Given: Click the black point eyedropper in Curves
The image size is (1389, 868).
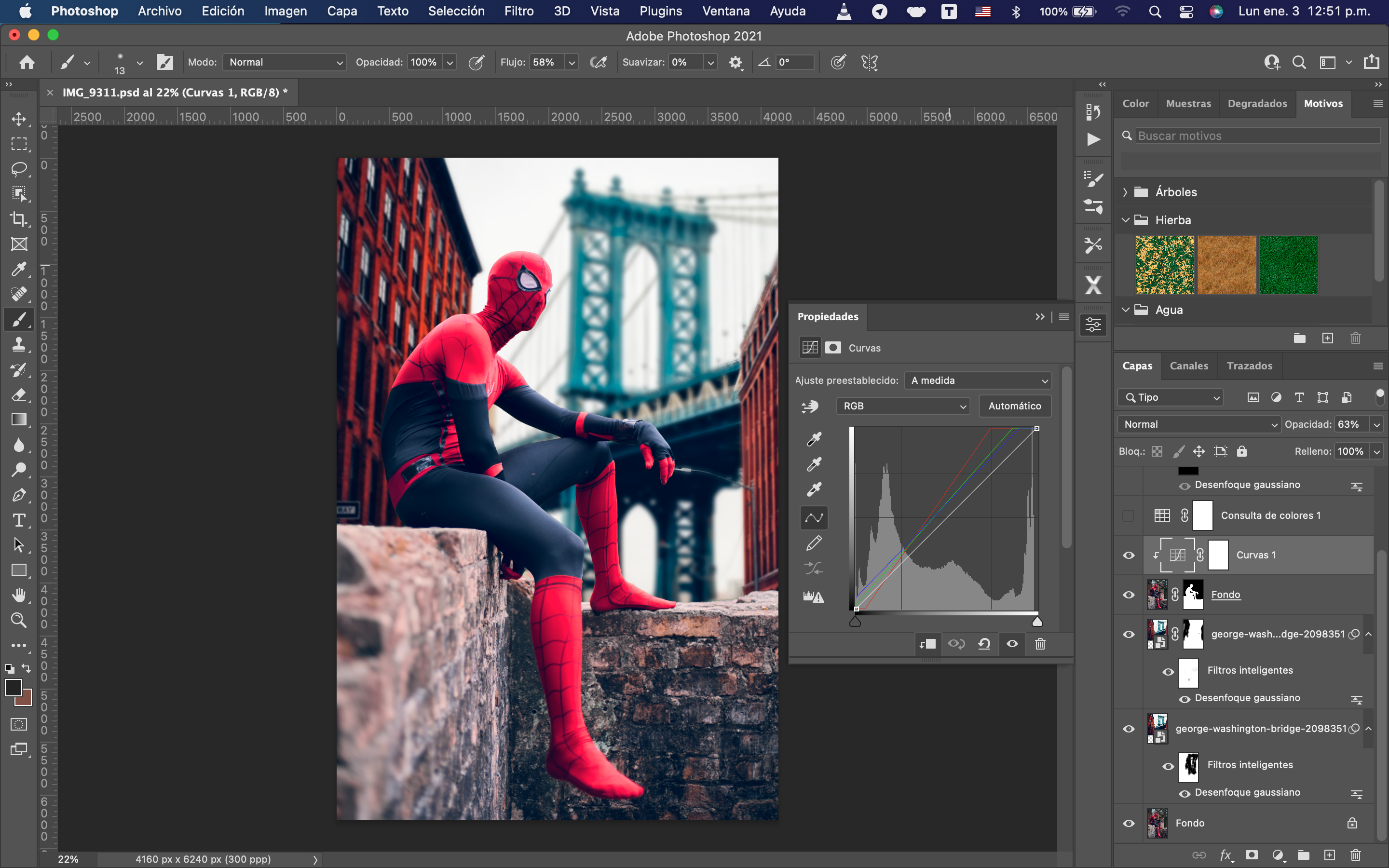Looking at the screenshot, I should (814, 439).
